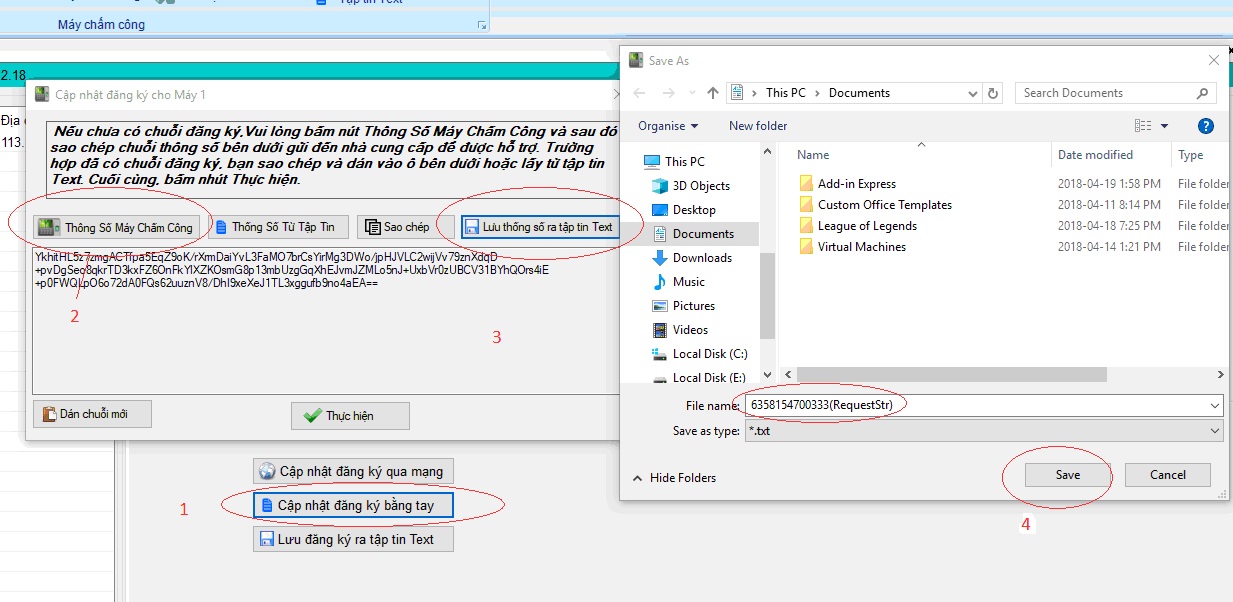
Task: Click the Up arrow navigation icon
Action: (x=712, y=93)
